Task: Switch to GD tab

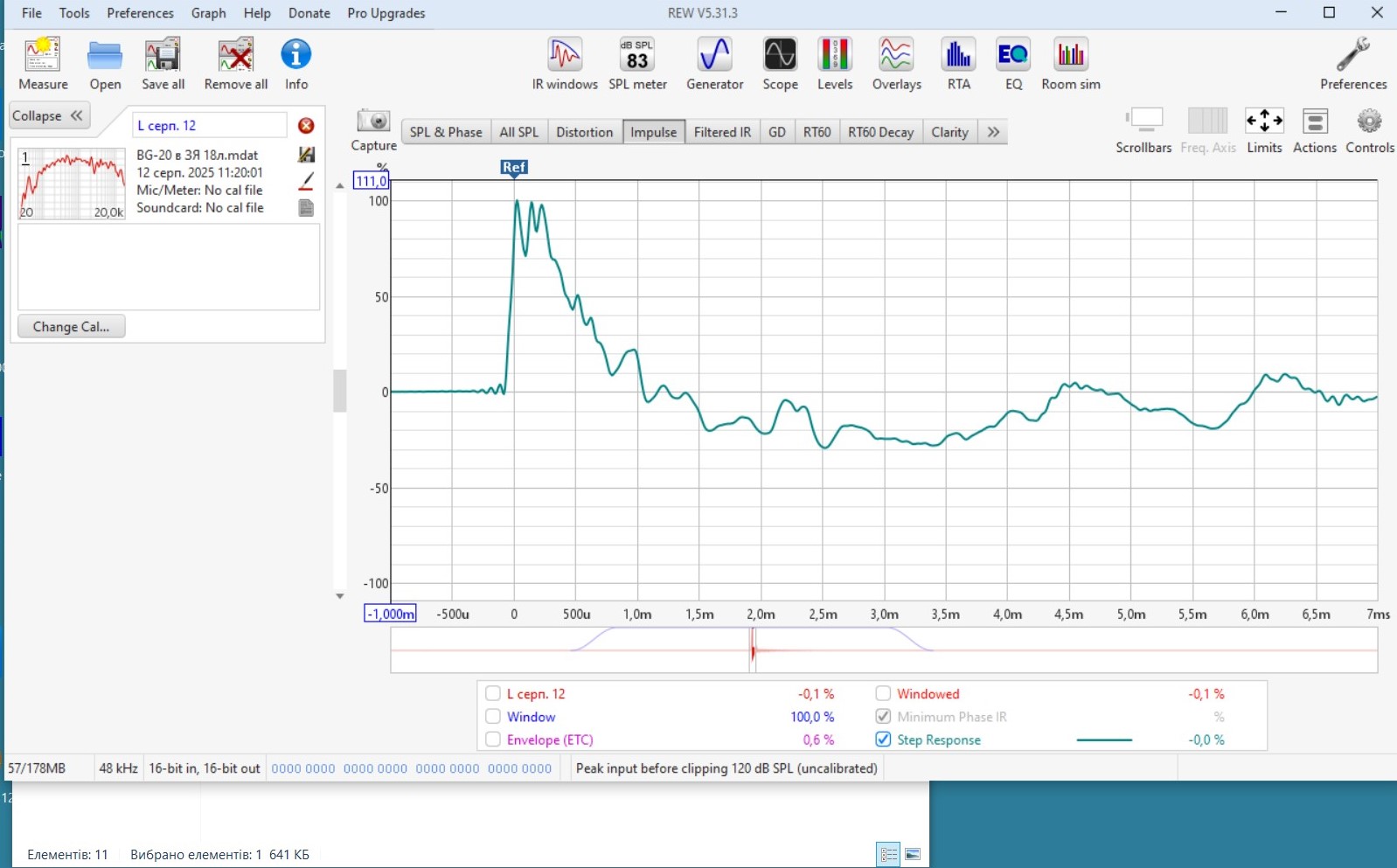Action: (777, 132)
